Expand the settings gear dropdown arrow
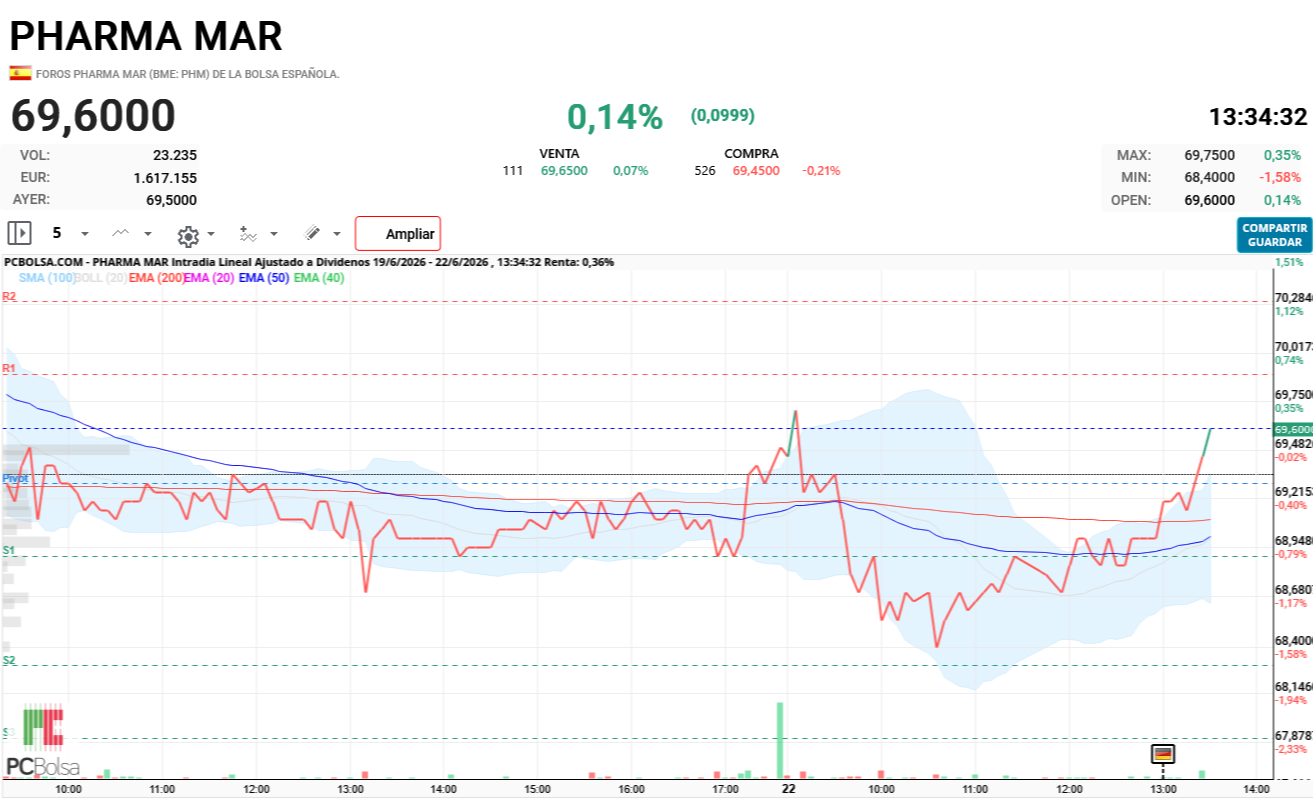 [211, 234]
